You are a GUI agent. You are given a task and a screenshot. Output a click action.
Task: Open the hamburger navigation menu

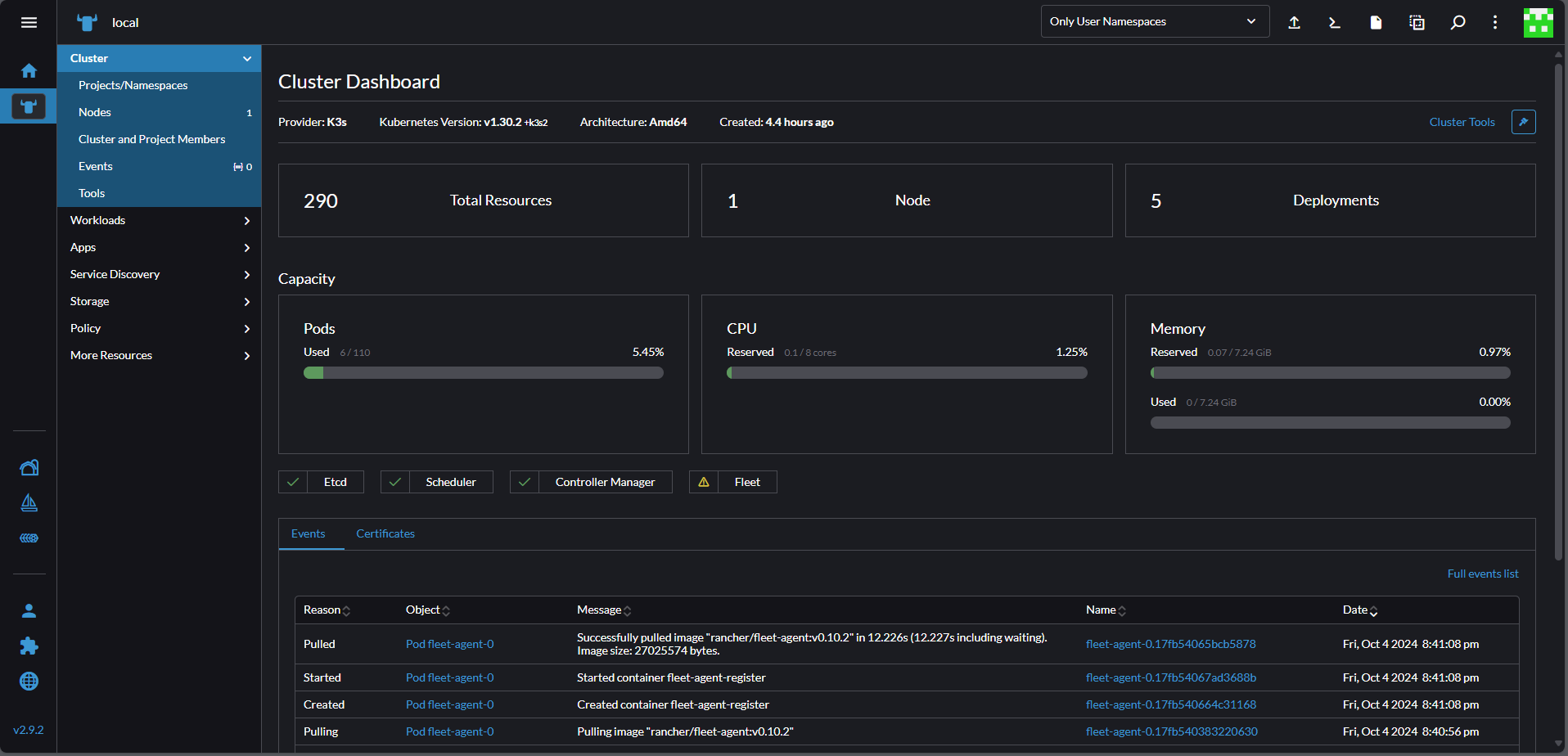(x=29, y=22)
